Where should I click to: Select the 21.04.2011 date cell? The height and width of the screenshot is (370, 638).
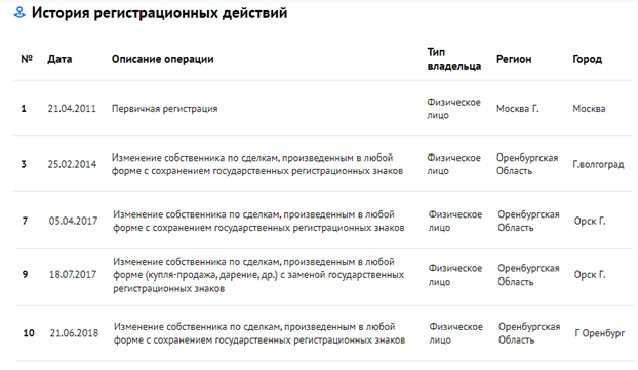pyautogui.click(x=72, y=109)
